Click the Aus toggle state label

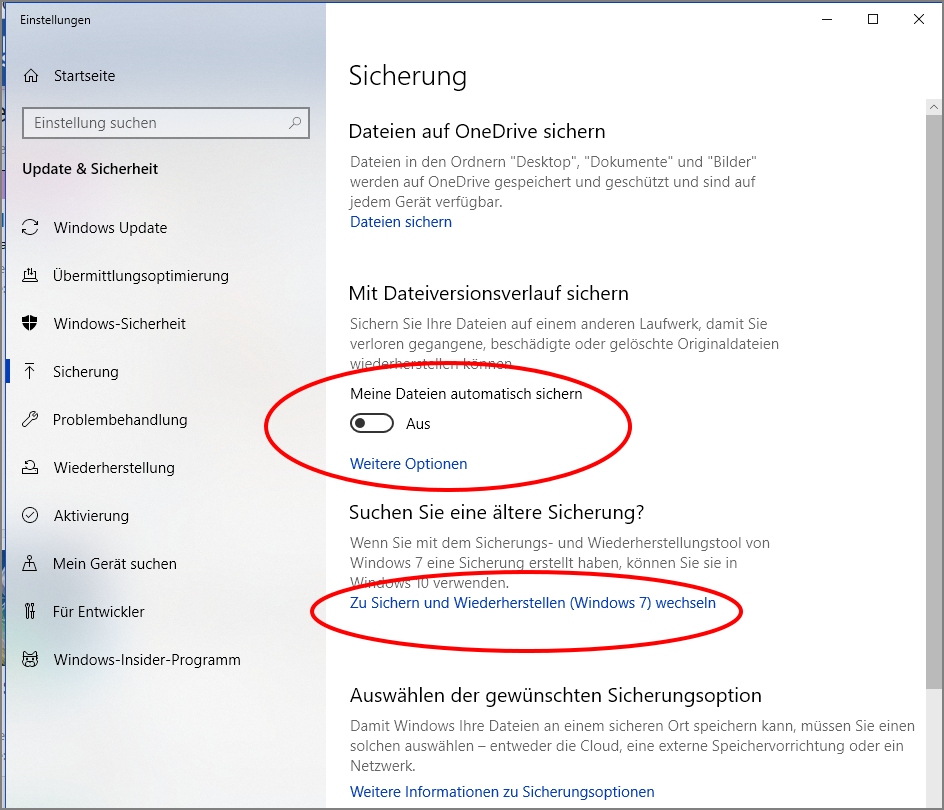pyautogui.click(x=418, y=424)
